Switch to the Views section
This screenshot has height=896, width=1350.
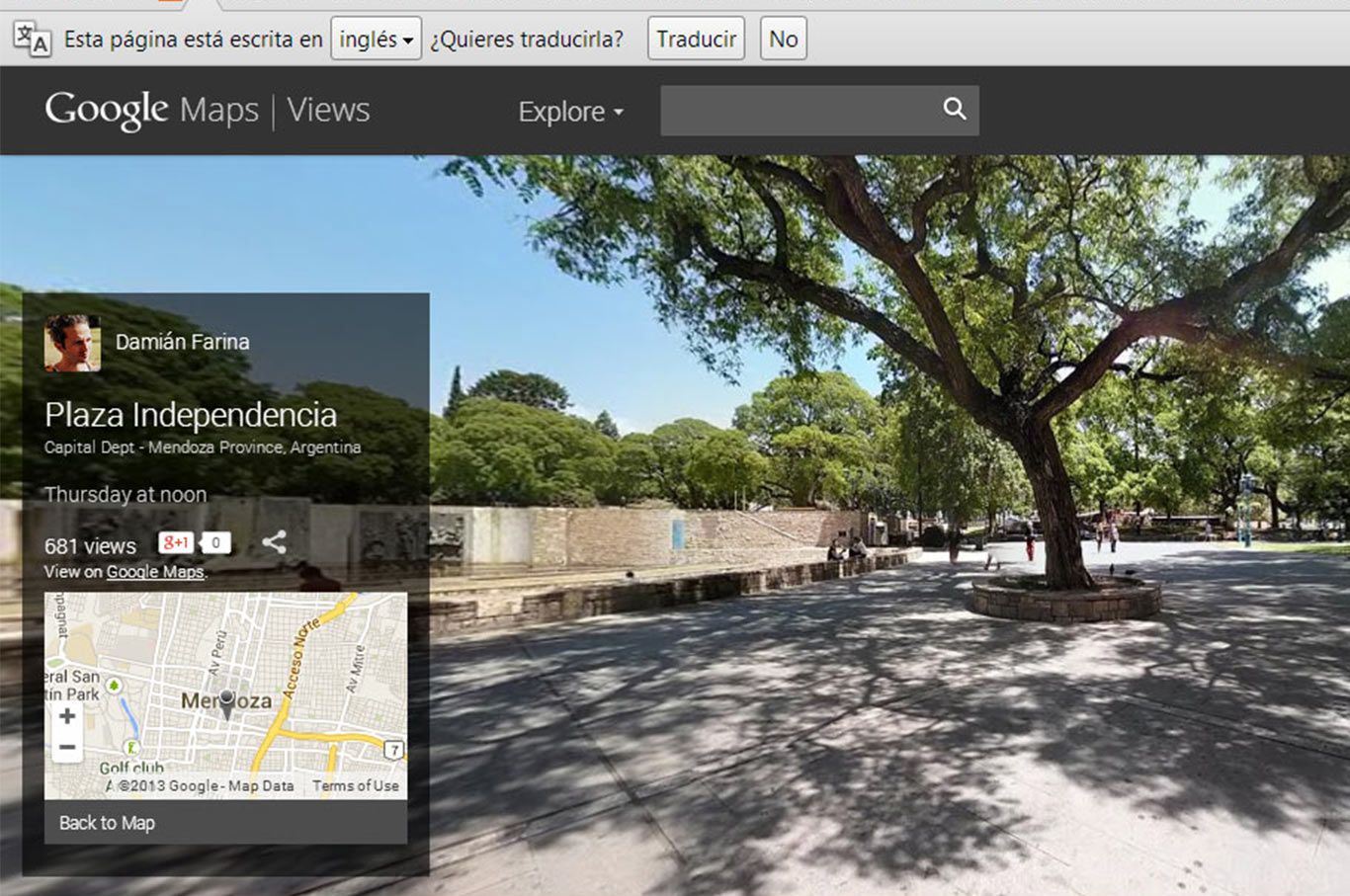click(327, 110)
